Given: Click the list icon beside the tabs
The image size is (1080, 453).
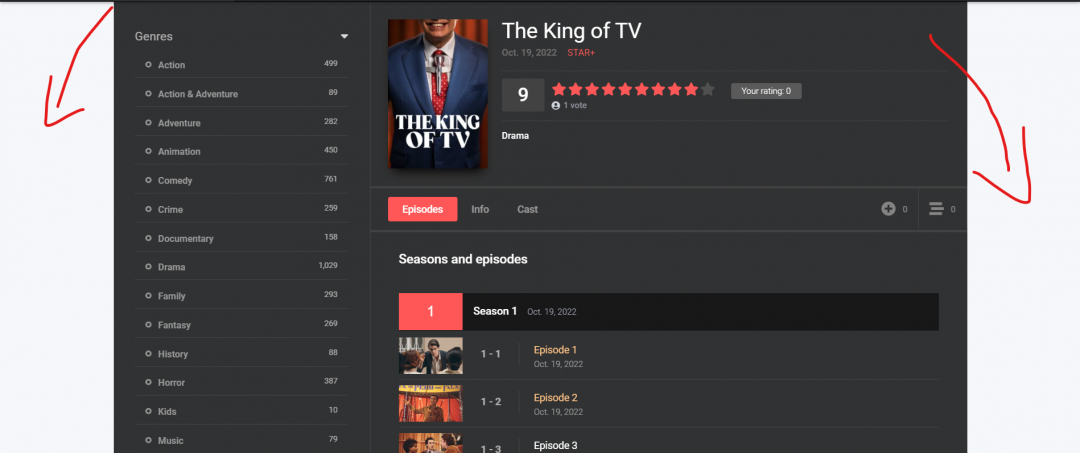Looking at the screenshot, I should 936,209.
